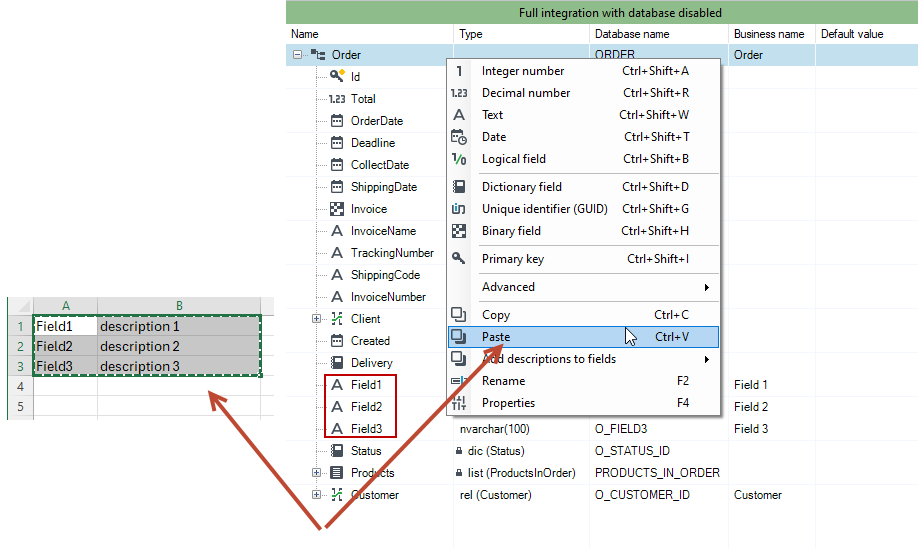Click the spreadsheet select-all corner

pos(20,306)
